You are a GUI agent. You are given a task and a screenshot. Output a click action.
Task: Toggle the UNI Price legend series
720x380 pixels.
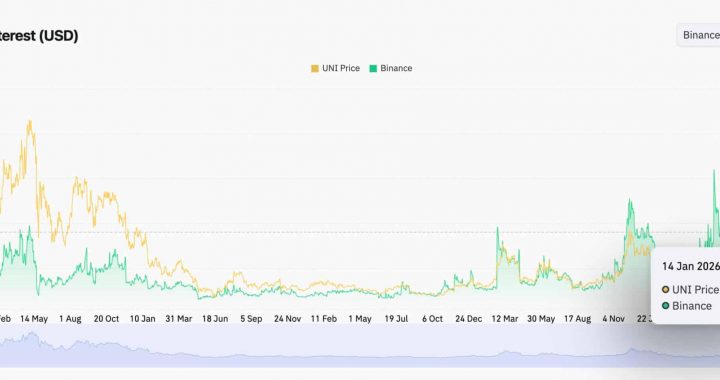point(336,68)
